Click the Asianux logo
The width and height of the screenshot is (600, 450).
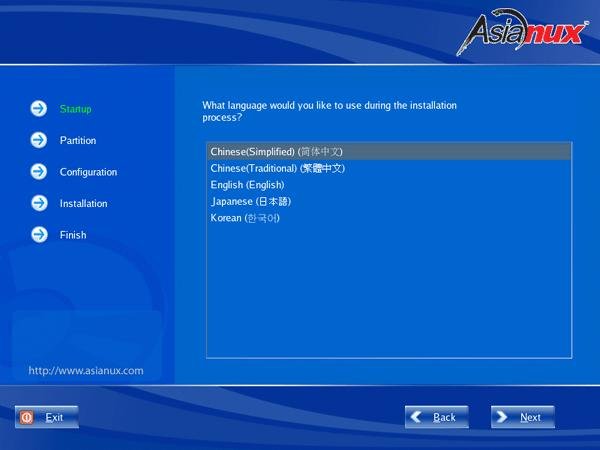click(522, 32)
